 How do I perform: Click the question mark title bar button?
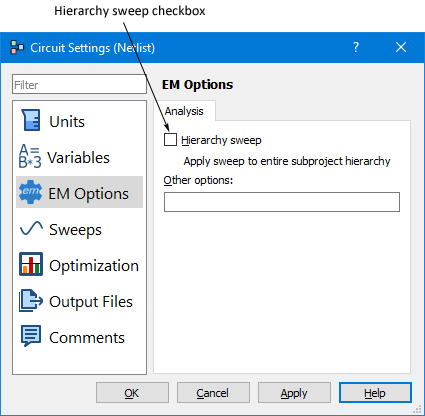pyautogui.click(x=356, y=47)
